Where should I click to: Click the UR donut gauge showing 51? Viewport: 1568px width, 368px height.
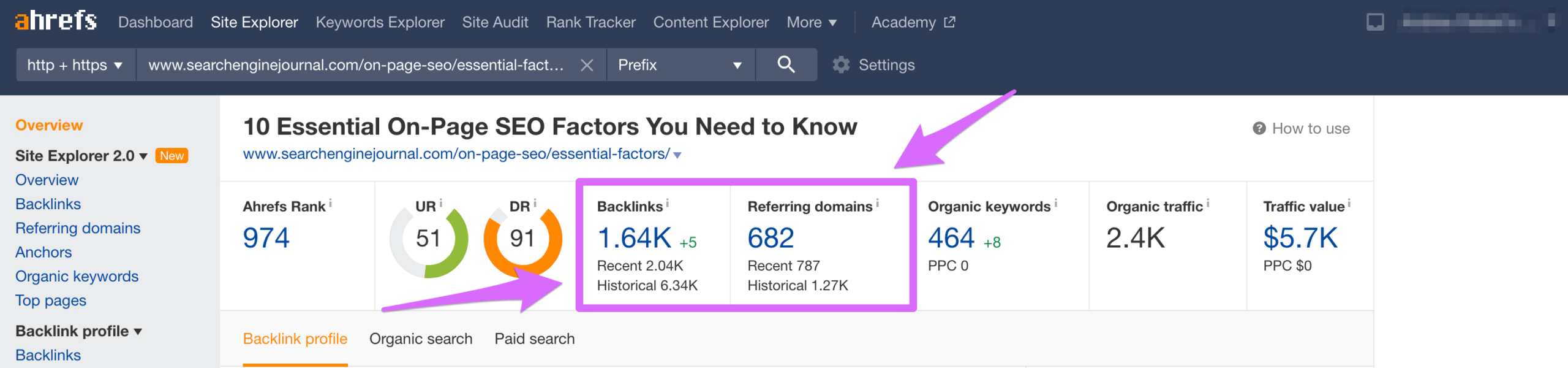[x=428, y=240]
